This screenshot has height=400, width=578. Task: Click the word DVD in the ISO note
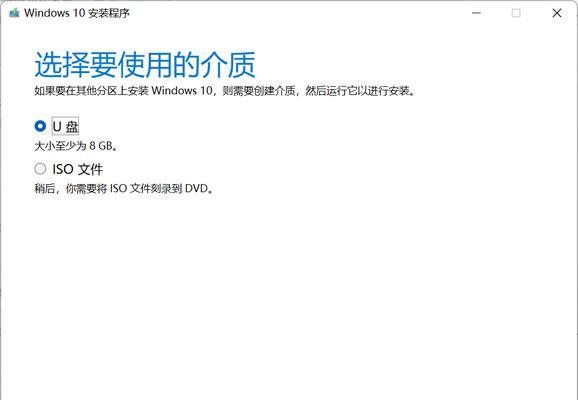click(196, 189)
